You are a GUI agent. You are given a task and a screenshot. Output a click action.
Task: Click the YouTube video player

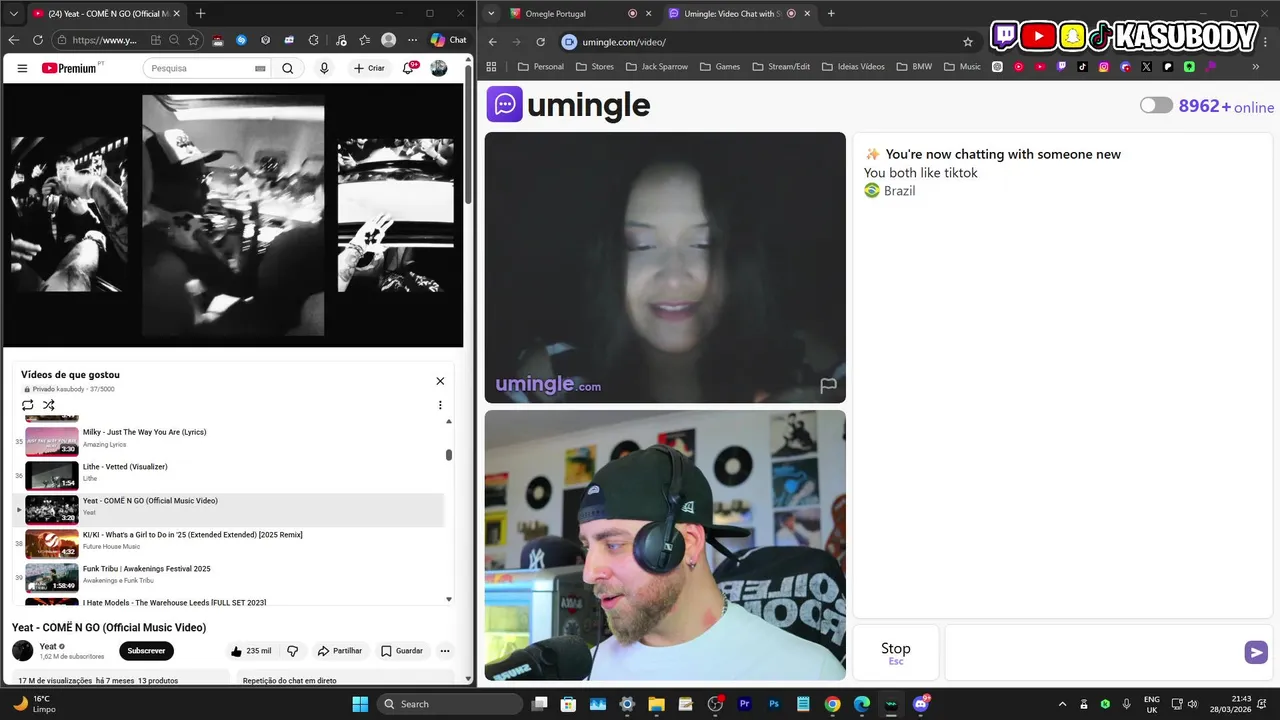[x=233, y=215]
